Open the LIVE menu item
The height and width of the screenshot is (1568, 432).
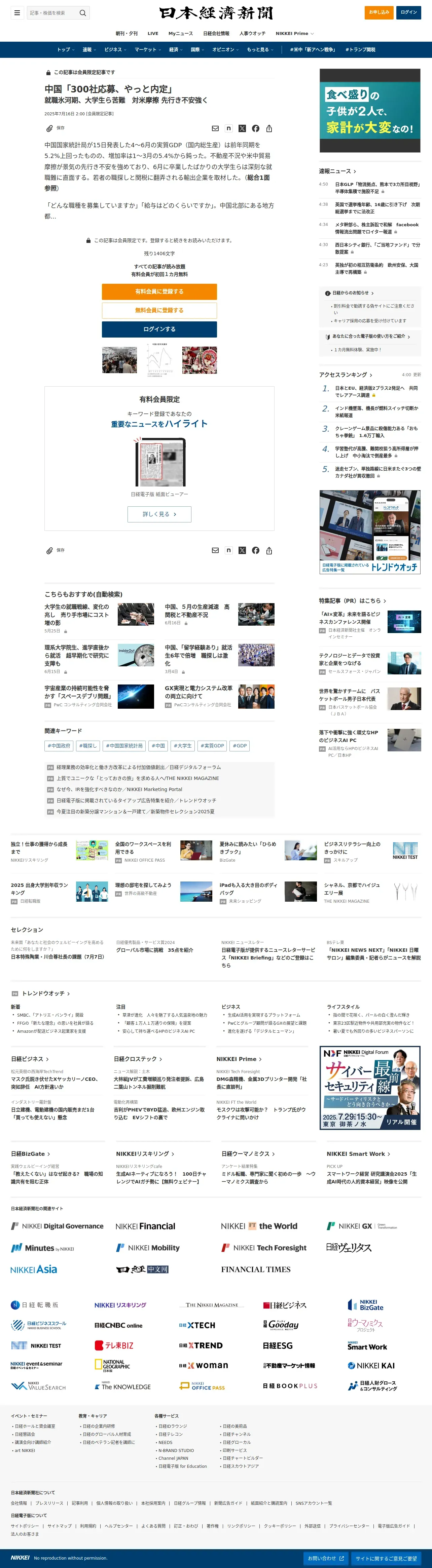[x=153, y=34]
